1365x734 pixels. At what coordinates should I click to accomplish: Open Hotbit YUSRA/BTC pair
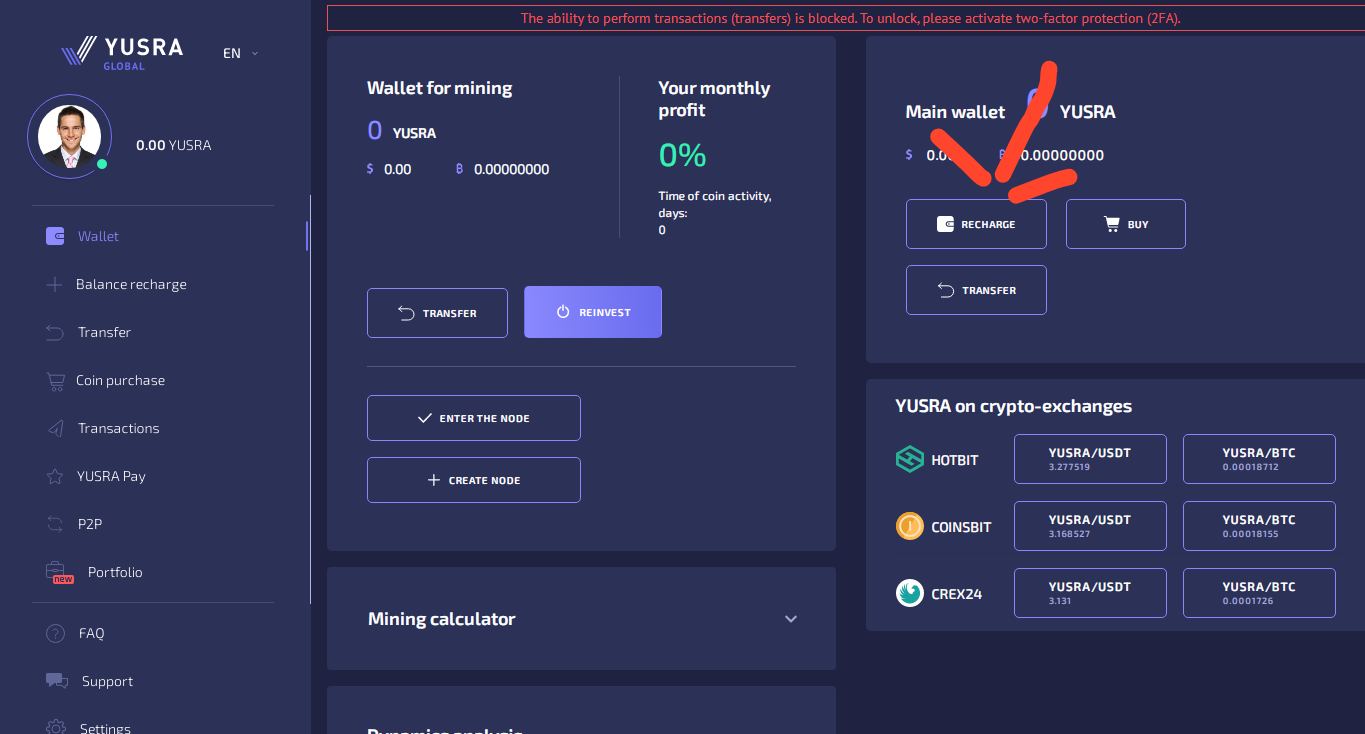pos(1259,459)
